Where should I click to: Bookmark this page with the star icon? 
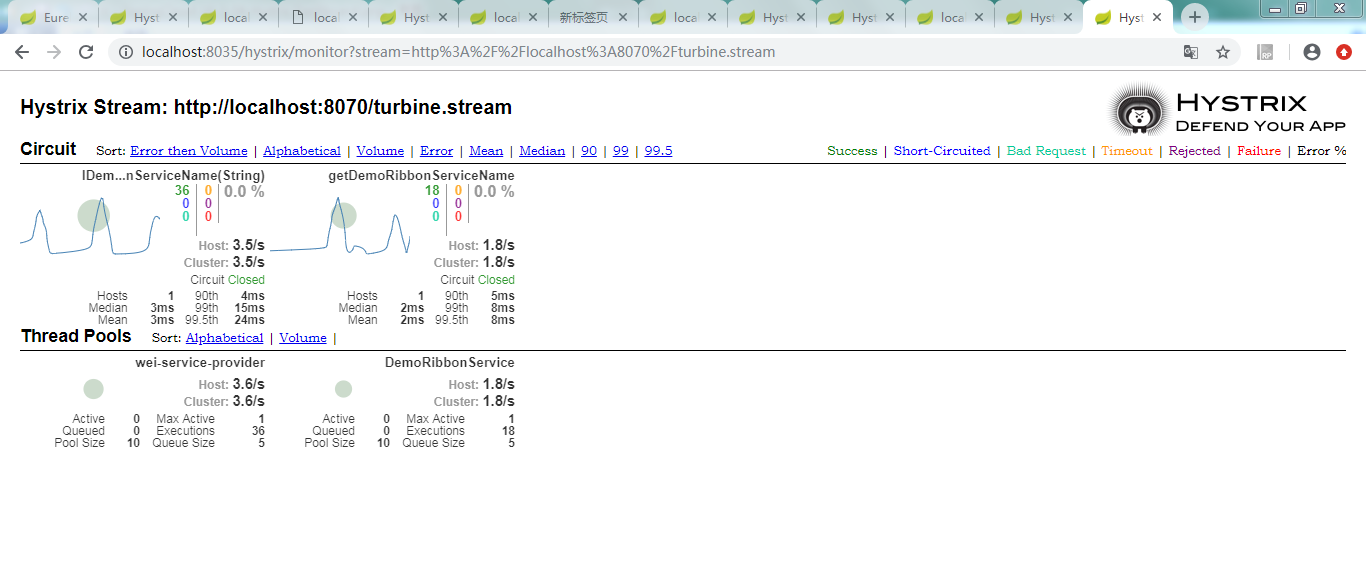point(1222,52)
